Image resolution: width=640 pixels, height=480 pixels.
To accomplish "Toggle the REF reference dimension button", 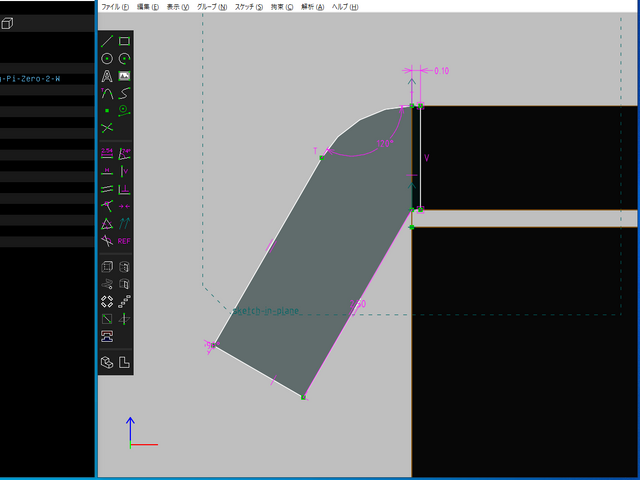I will [x=124, y=241].
